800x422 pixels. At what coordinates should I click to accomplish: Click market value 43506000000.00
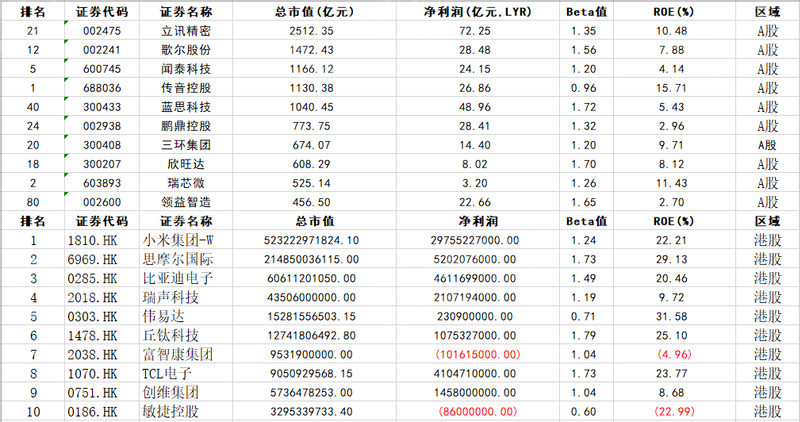(x=312, y=297)
